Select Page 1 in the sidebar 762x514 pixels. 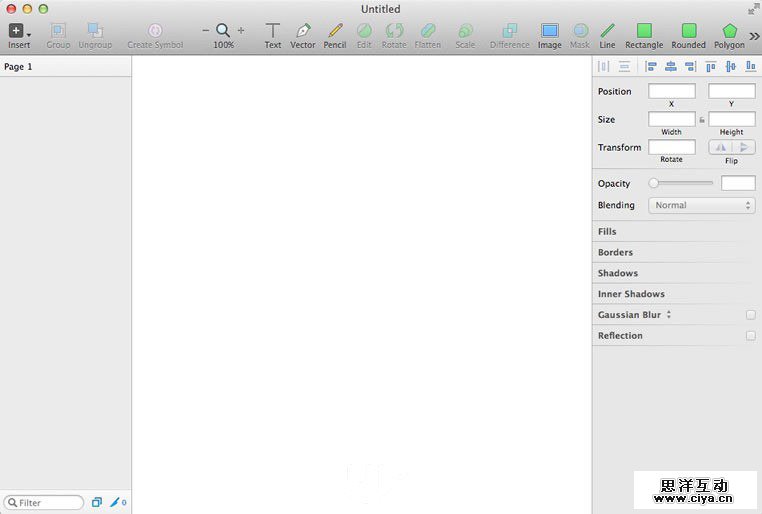tap(19, 67)
